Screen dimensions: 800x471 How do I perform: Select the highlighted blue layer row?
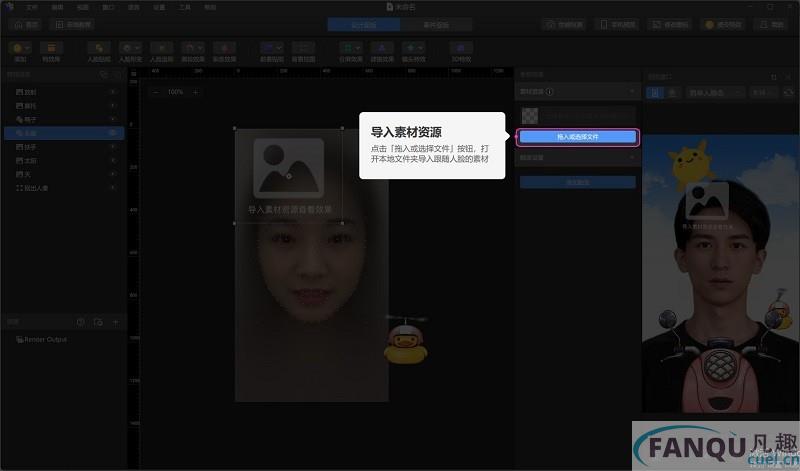coord(64,133)
